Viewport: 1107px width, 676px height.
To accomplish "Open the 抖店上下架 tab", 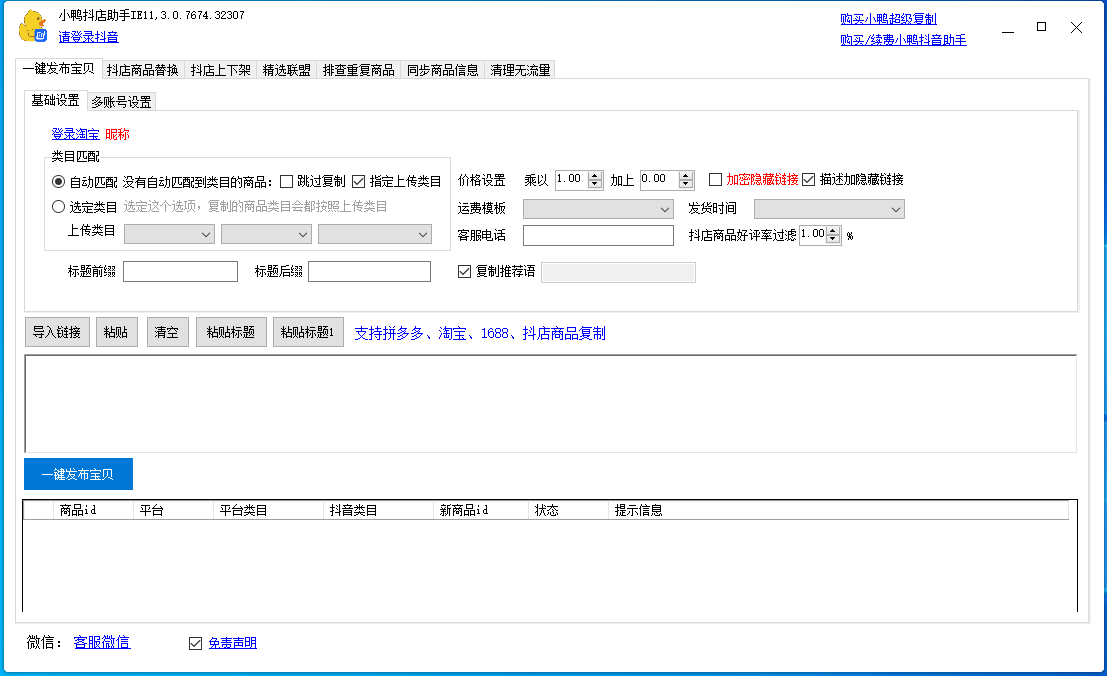I will pyautogui.click(x=221, y=70).
